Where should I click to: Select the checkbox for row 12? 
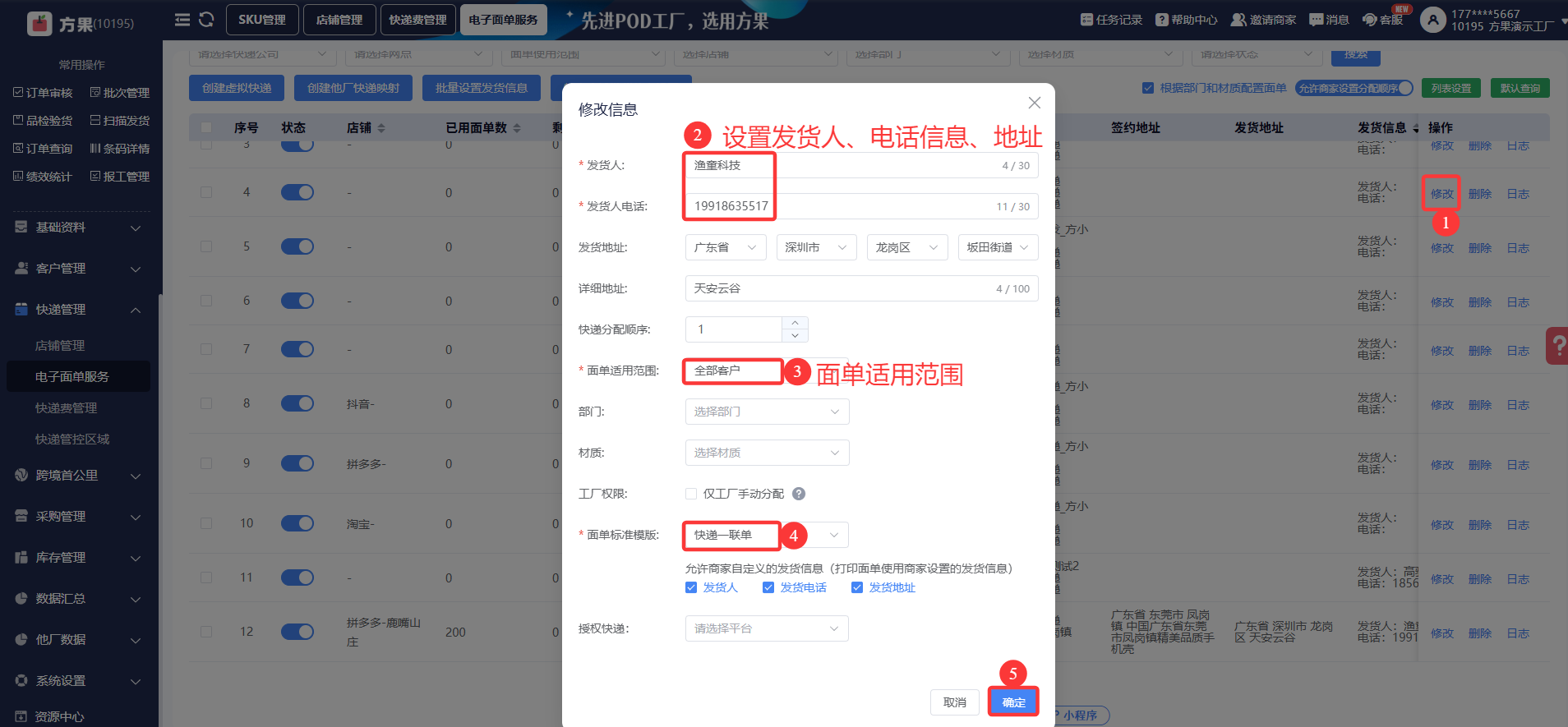206,632
